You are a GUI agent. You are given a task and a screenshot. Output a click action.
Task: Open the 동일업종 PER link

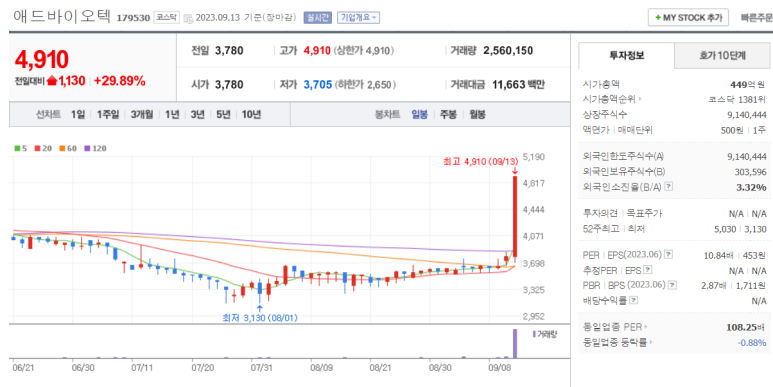(x=615, y=326)
